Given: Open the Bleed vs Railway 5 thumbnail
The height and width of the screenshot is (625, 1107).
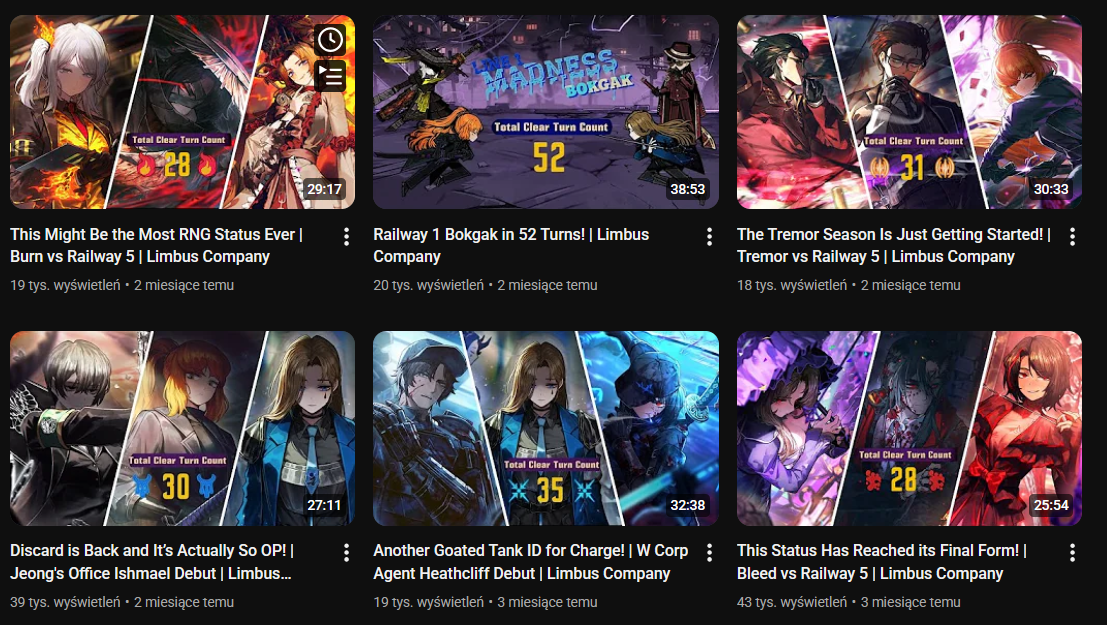Looking at the screenshot, I should tap(909, 428).
